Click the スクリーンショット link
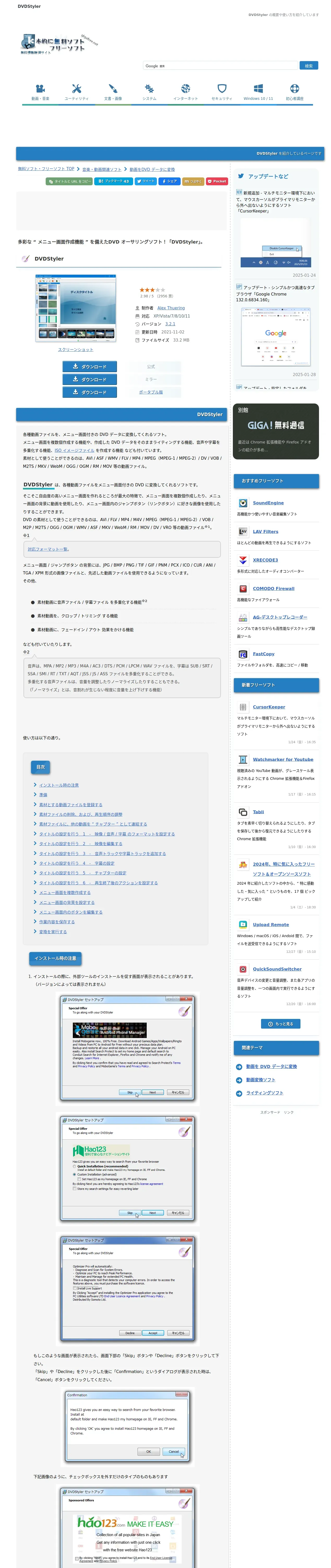Image resolution: width=331 pixels, height=1568 pixels. click(x=75, y=349)
